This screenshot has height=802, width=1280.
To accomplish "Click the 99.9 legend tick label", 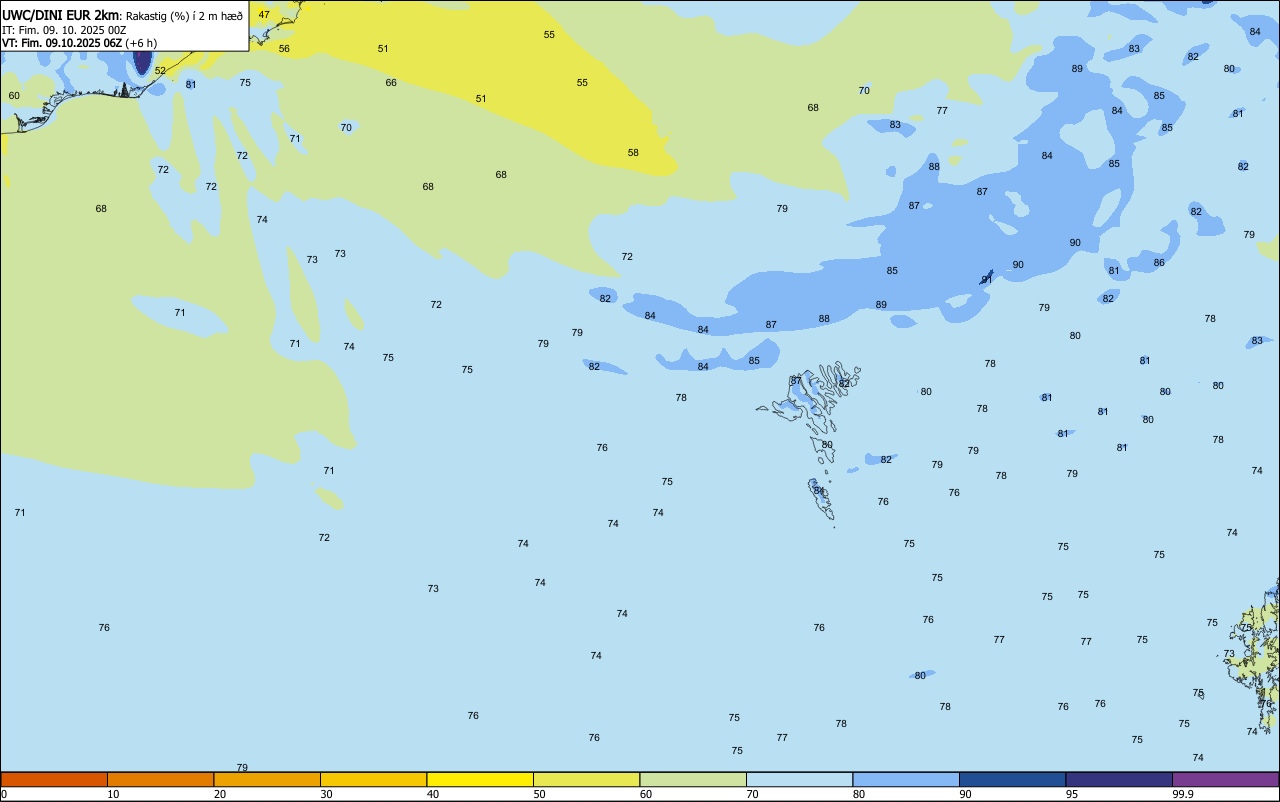I will [x=1184, y=794].
